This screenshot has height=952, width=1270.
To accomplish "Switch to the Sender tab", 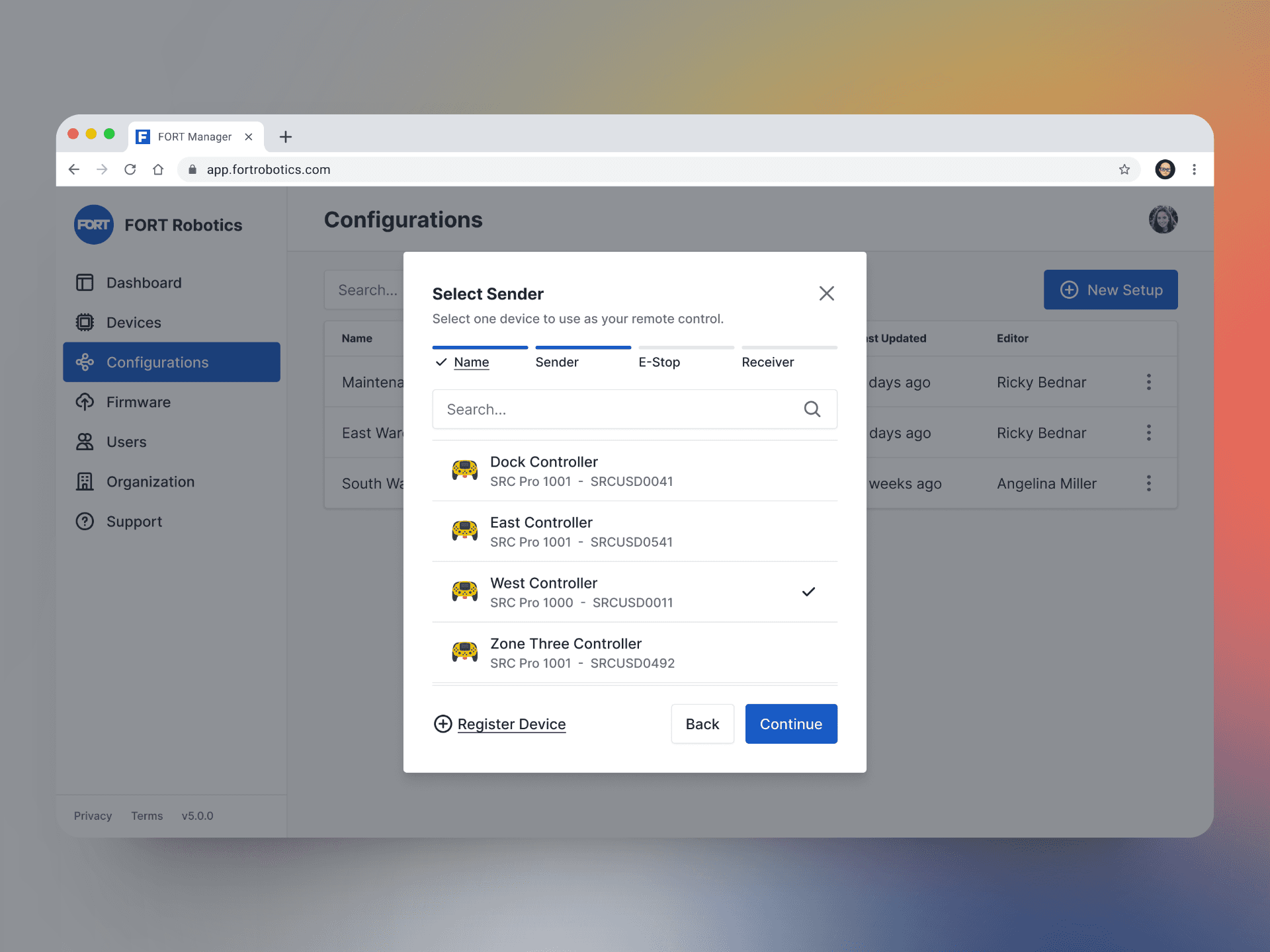I will pos(557,362).
